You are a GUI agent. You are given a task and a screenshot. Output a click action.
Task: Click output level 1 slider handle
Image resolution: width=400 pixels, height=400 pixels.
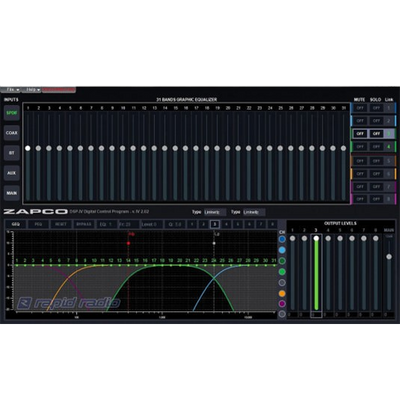(292, 238)
